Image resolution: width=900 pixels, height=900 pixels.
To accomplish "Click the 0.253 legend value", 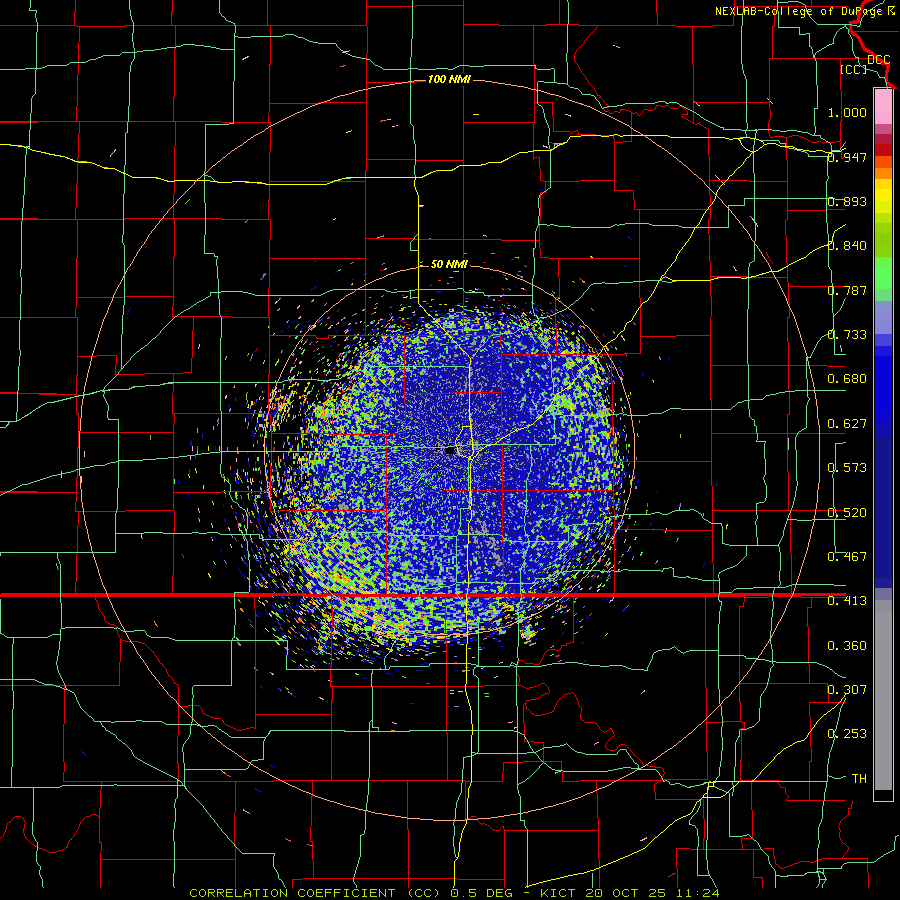I will 847,734.
